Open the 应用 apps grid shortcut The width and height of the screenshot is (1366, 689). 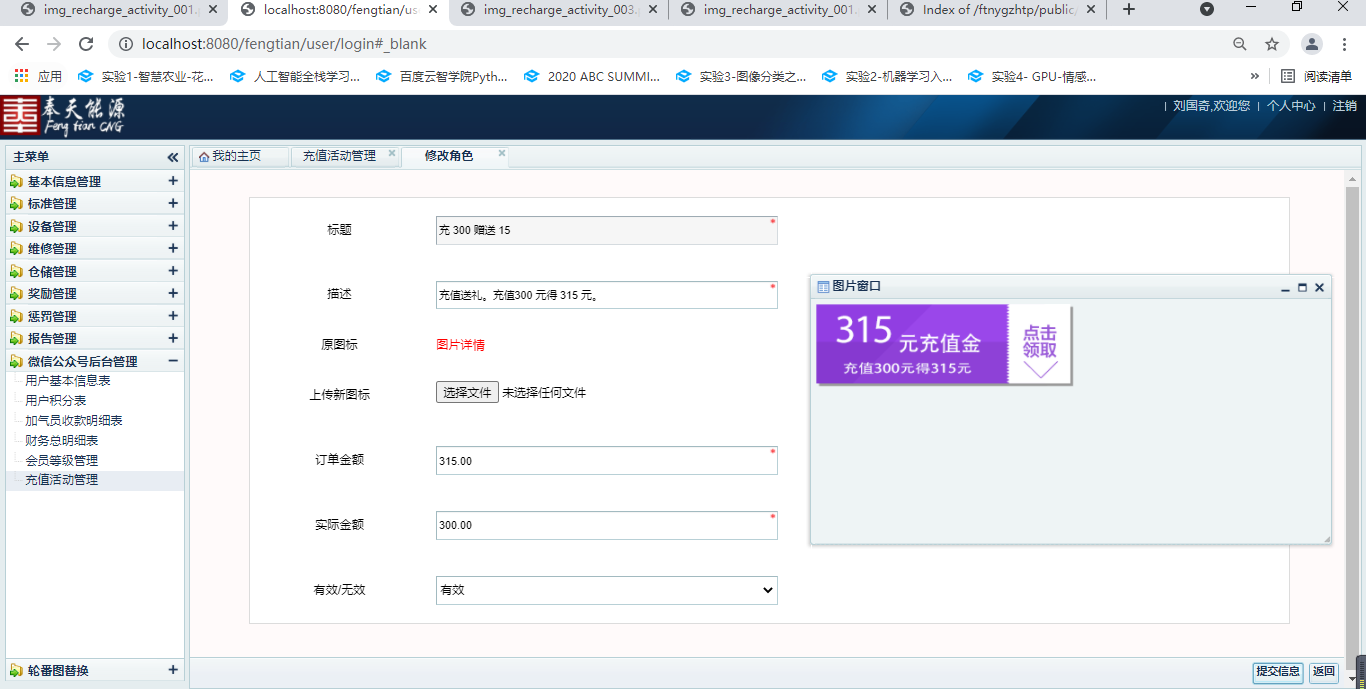(21, 76)
